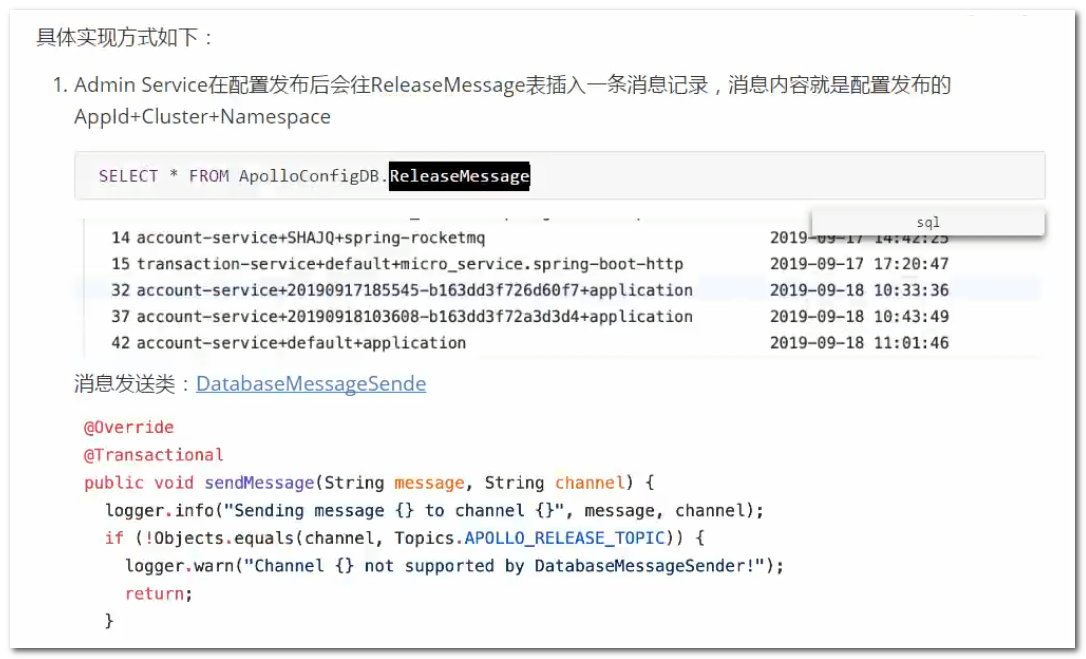Click ApolloConfigDB in the SQL statement
Screen dimensions: 1086x659
coord(309,176)
